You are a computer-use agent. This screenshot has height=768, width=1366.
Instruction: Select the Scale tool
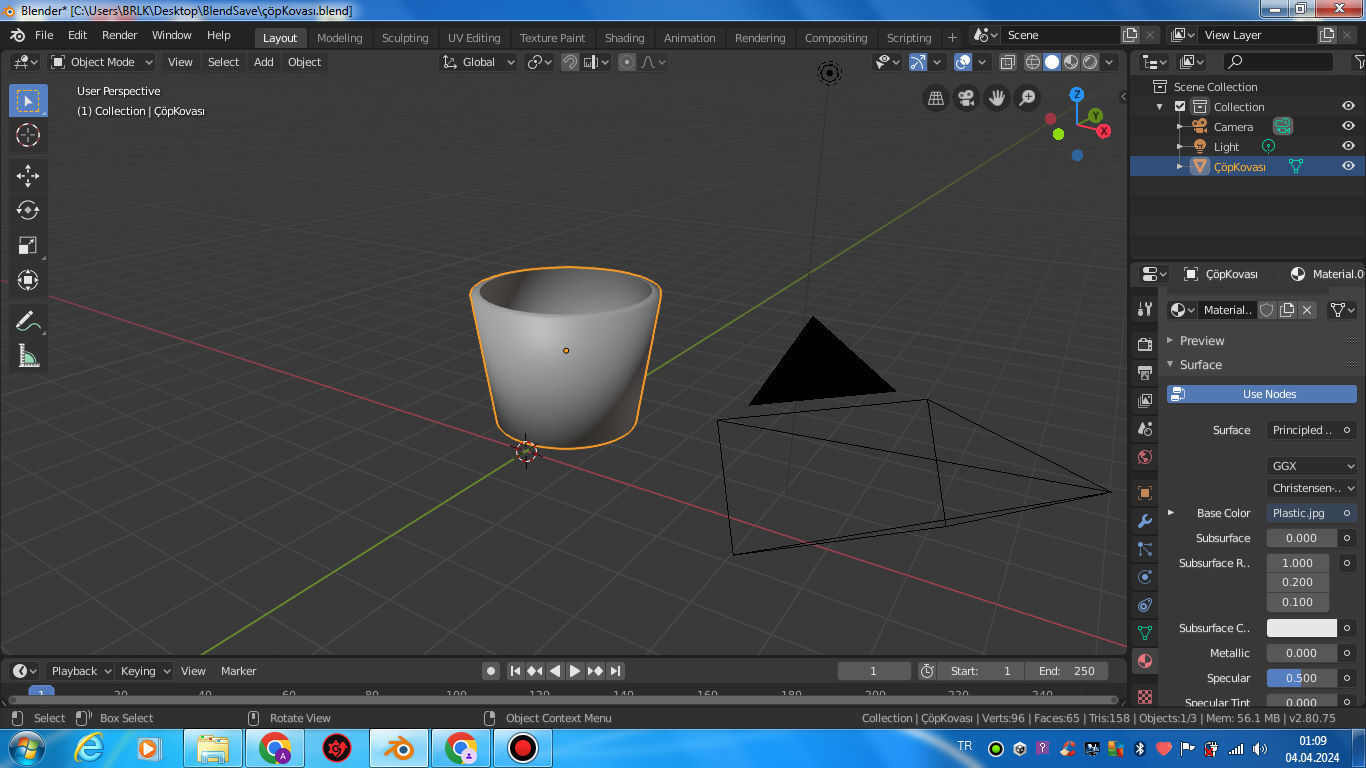[x=28, y=245]
